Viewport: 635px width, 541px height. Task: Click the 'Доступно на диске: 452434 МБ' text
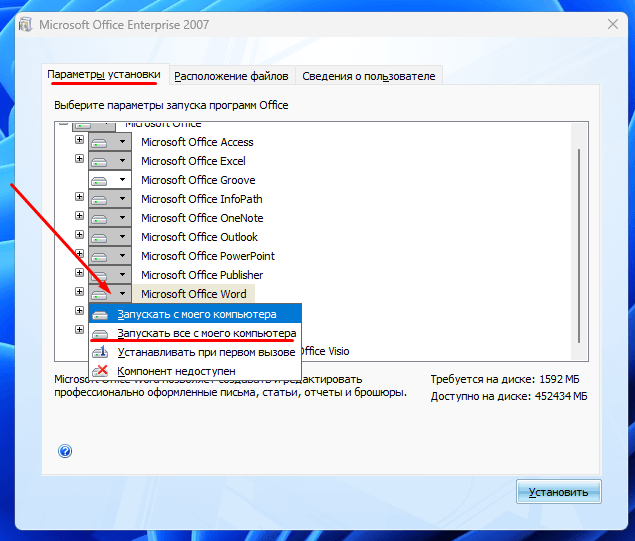(509, 396)
